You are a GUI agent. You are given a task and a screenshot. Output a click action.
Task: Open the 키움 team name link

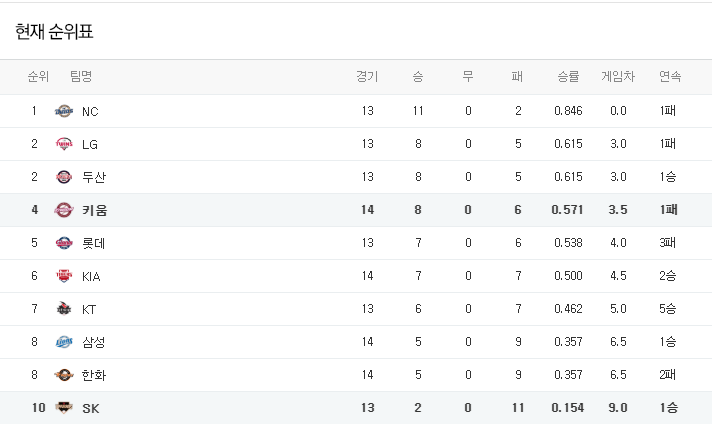pos(94,210)
